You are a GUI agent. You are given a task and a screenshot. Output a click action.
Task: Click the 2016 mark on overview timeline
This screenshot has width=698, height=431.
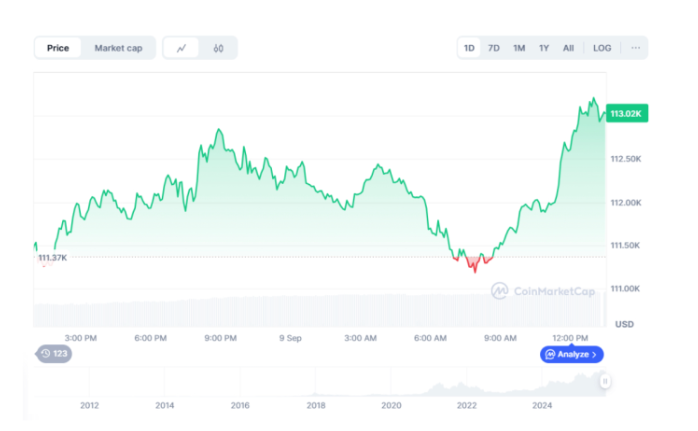(x=240, y=405)
